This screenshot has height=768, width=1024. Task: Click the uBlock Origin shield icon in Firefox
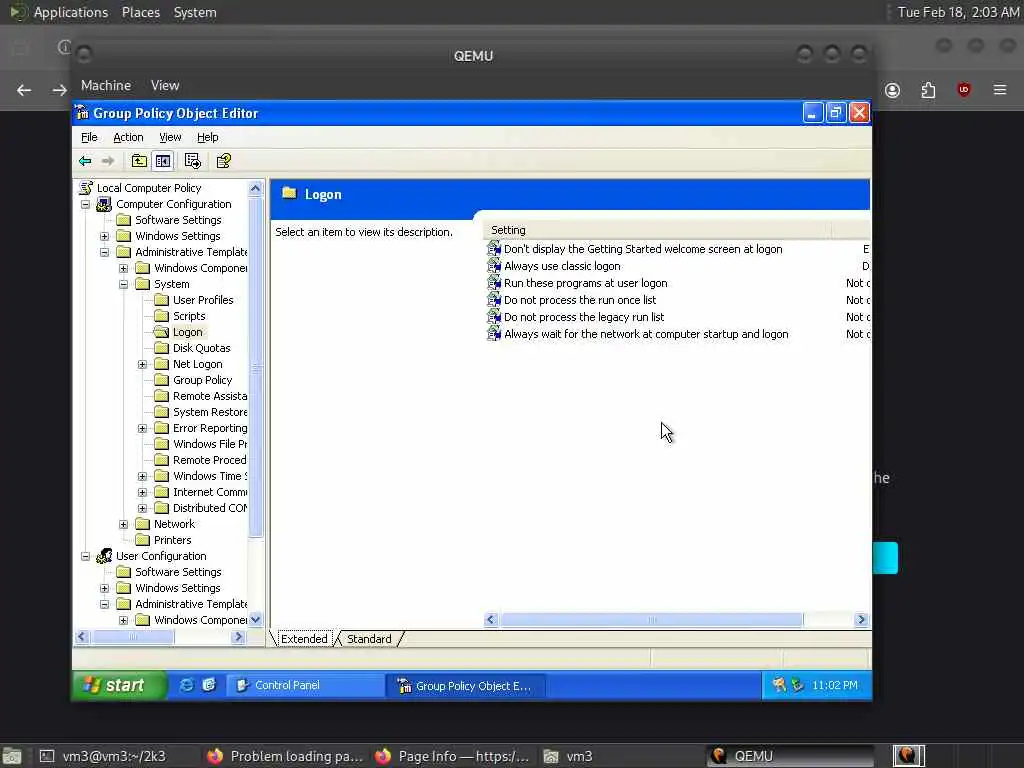pyautogui.click(x=963, y=90)
